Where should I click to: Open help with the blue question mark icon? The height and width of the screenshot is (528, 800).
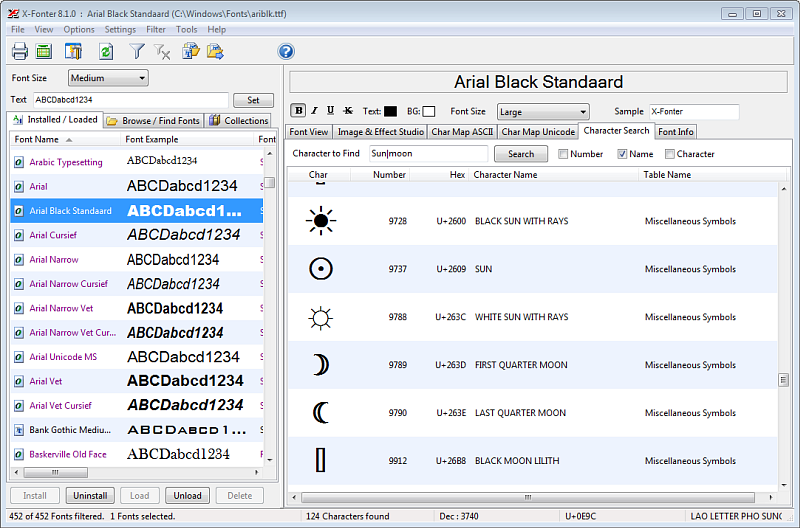pos(286,51)
